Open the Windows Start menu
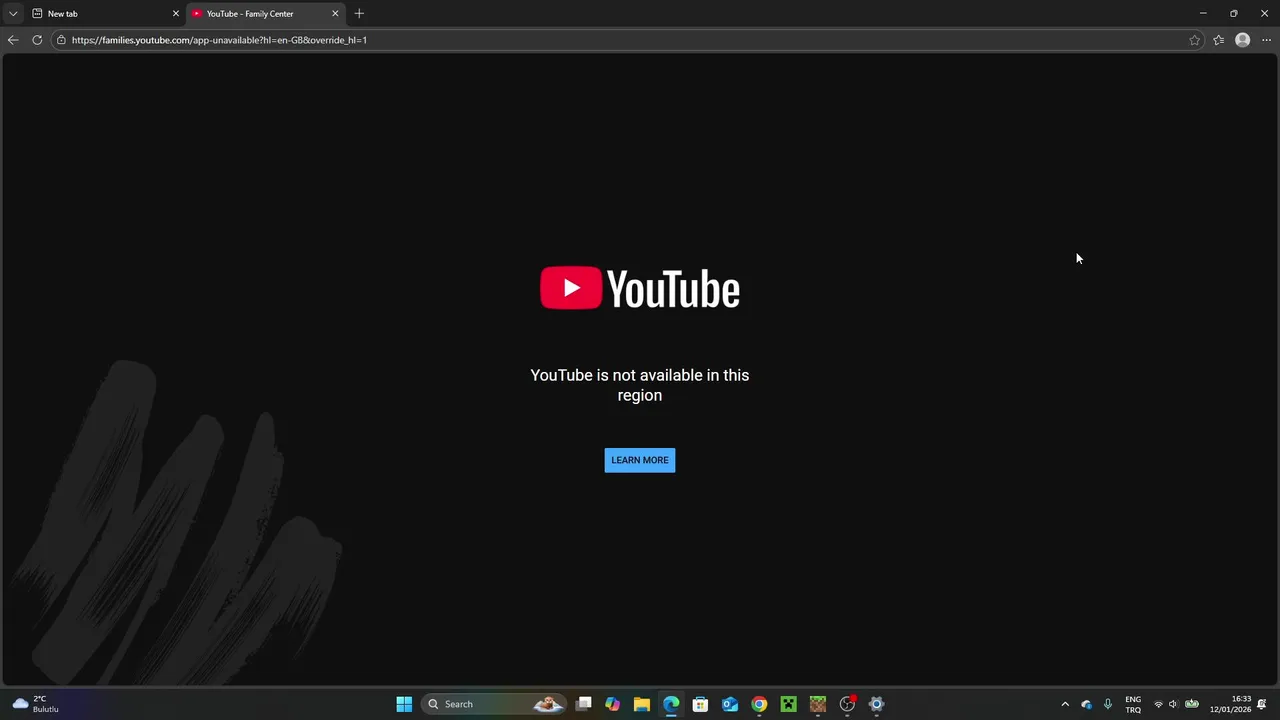This screenshot has width=1280, height=720. 404,704
